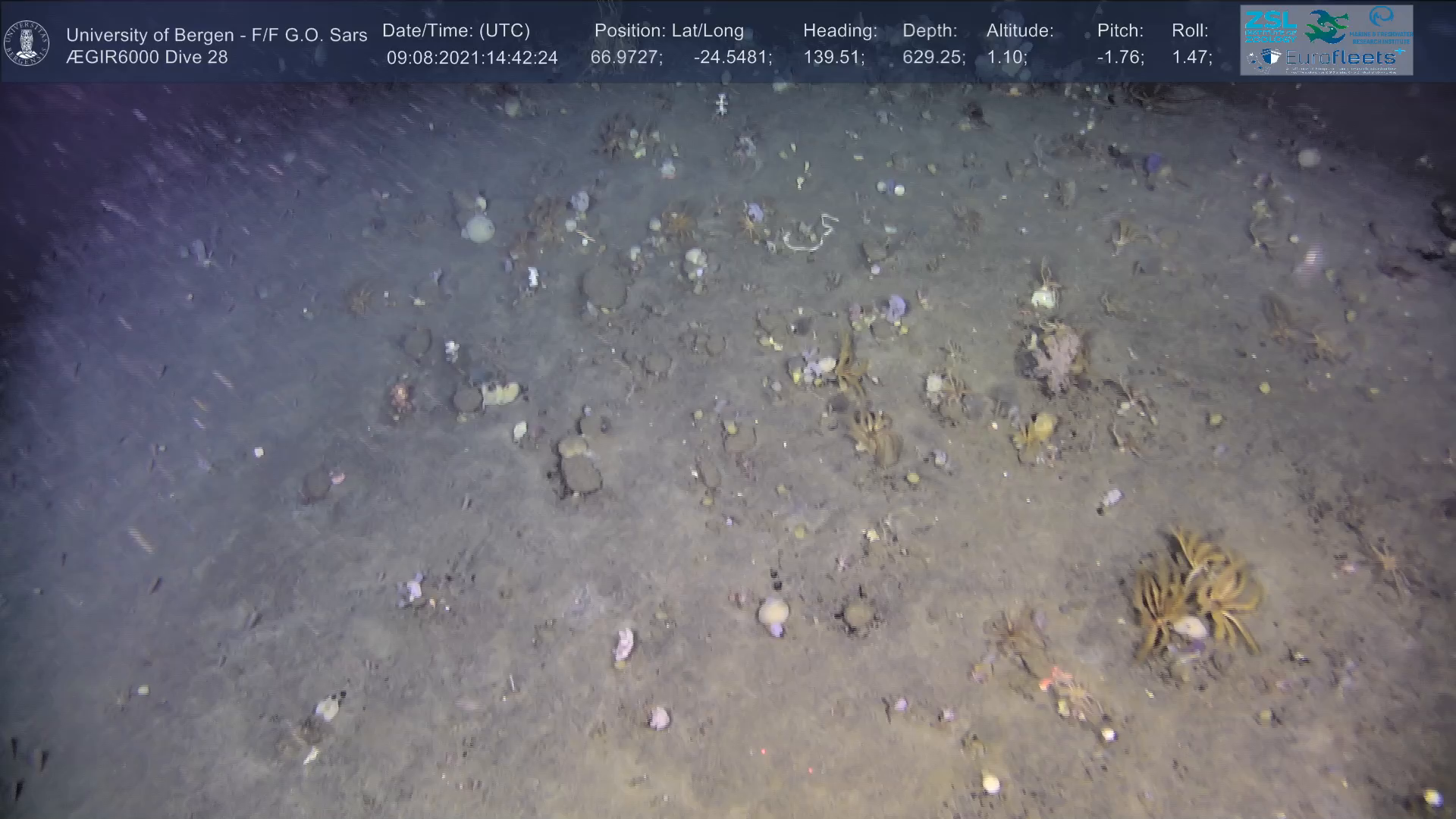Click the Date/Time (UTC) header label
1456x819 pixels.
(456, 31)
